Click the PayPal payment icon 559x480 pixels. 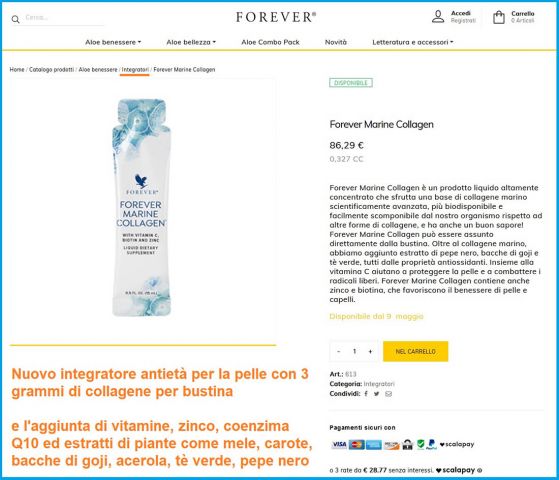[x=431, y=444]
